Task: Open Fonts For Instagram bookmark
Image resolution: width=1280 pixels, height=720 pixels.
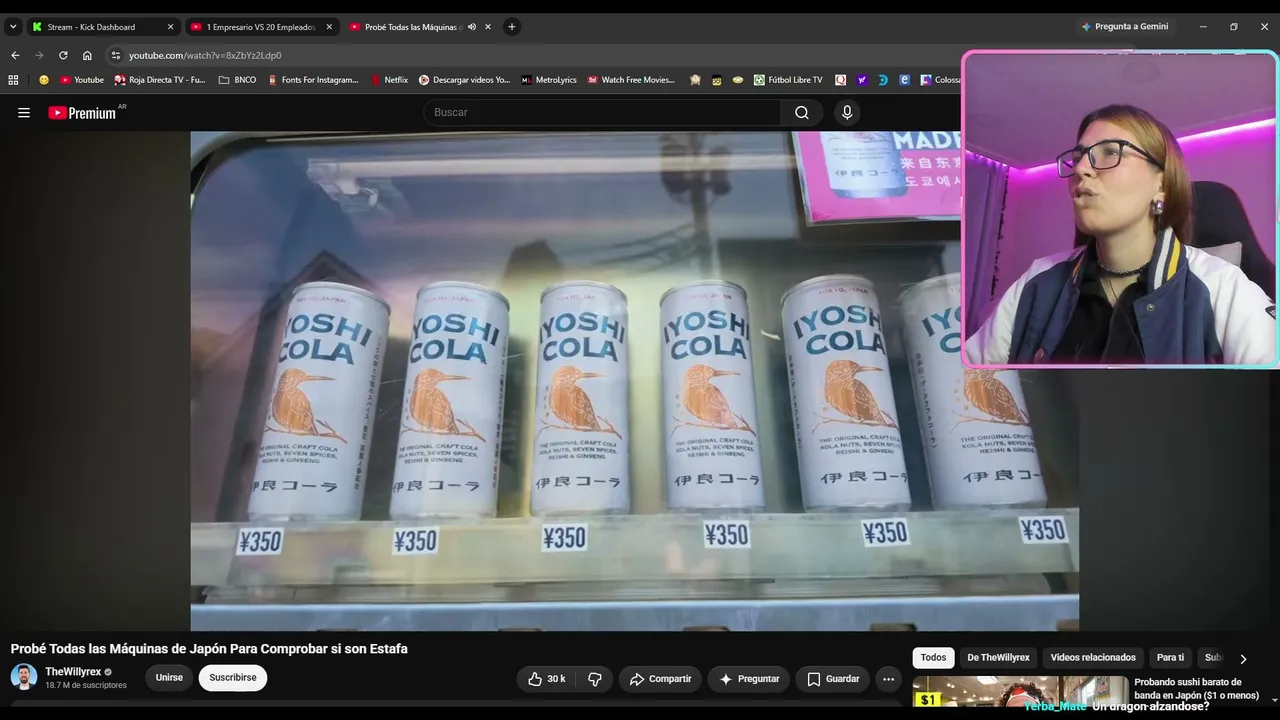Action: click(x=313, y=80)
